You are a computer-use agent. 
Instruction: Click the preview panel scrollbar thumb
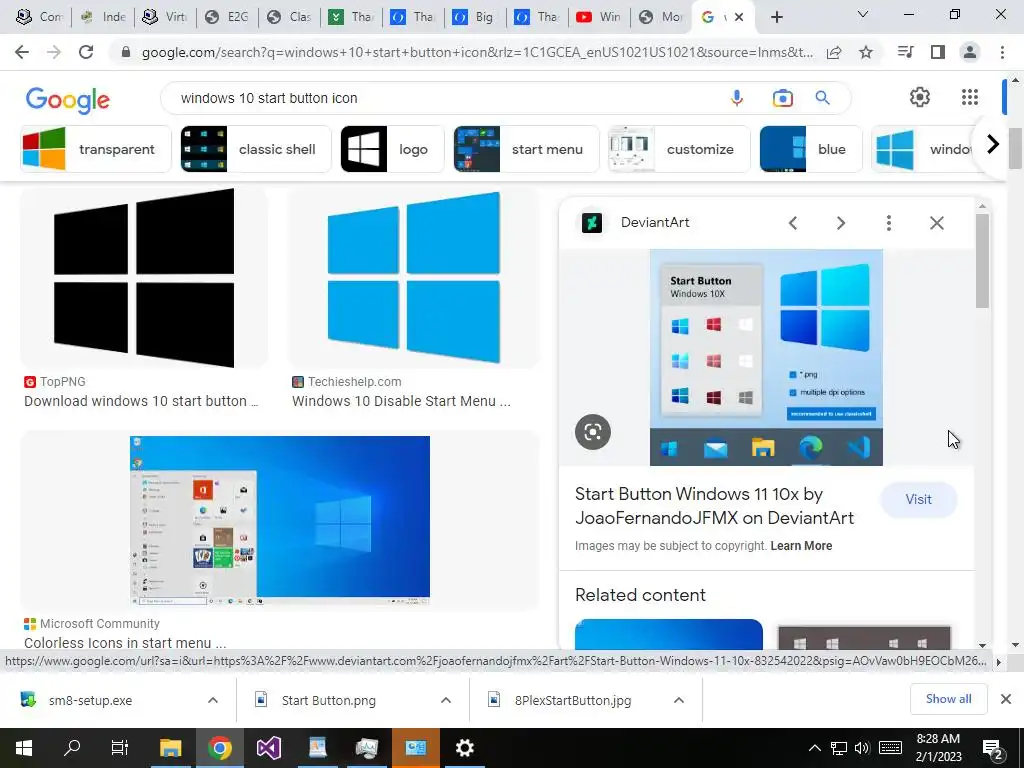[982, 260]
